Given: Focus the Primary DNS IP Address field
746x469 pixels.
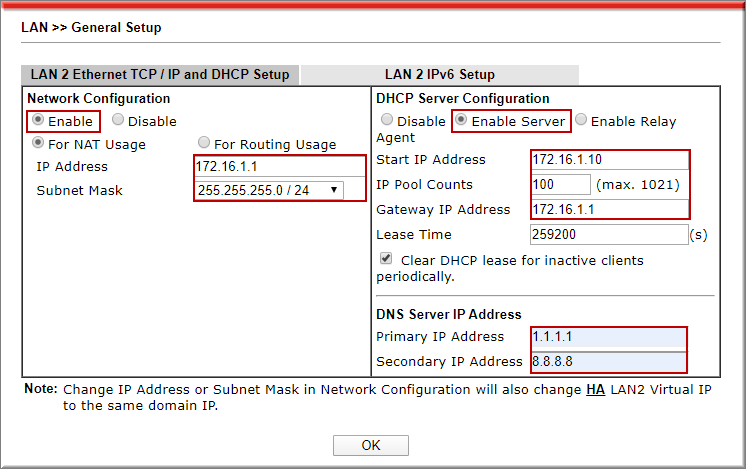Looking at the screenshot, I should [x=608, y=336].
